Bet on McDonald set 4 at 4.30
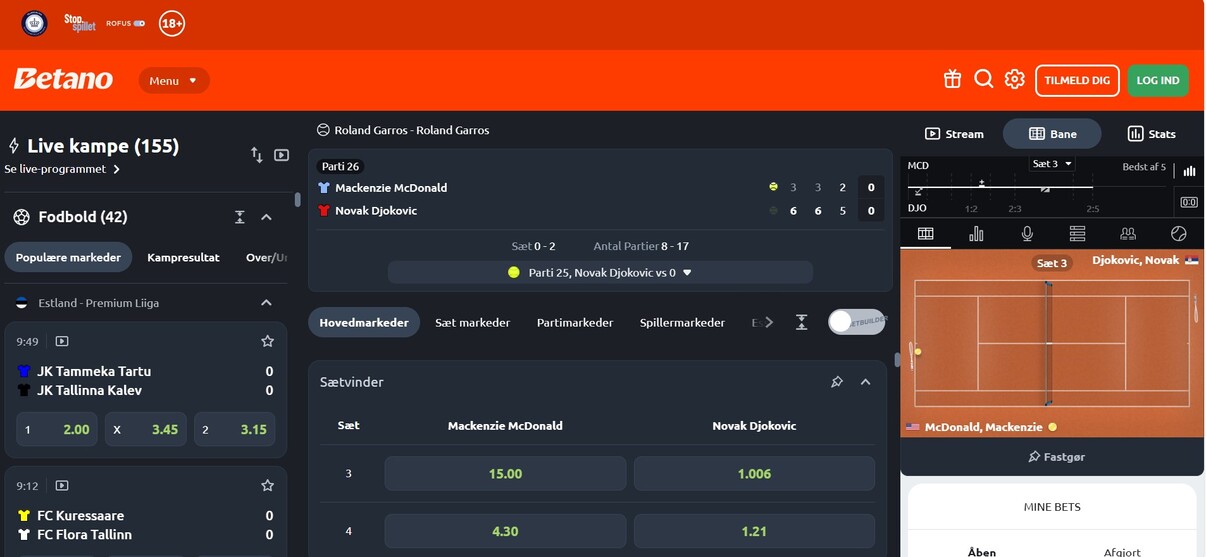Viewport: 1206px width, 557px height. 505,531
